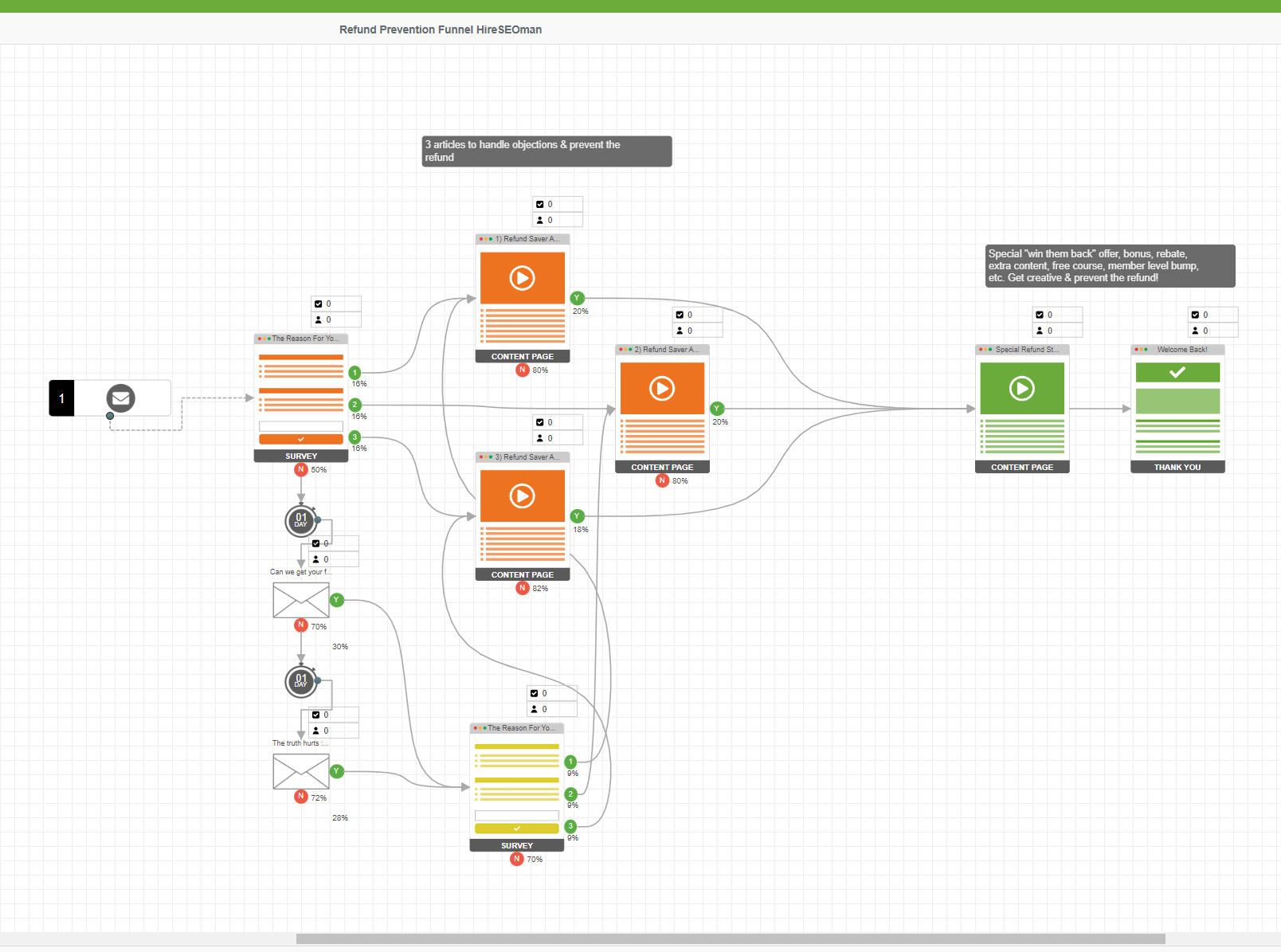Select the first 01 Day timer below survey
The image size is (1281, 952).
tap(300, 521)
